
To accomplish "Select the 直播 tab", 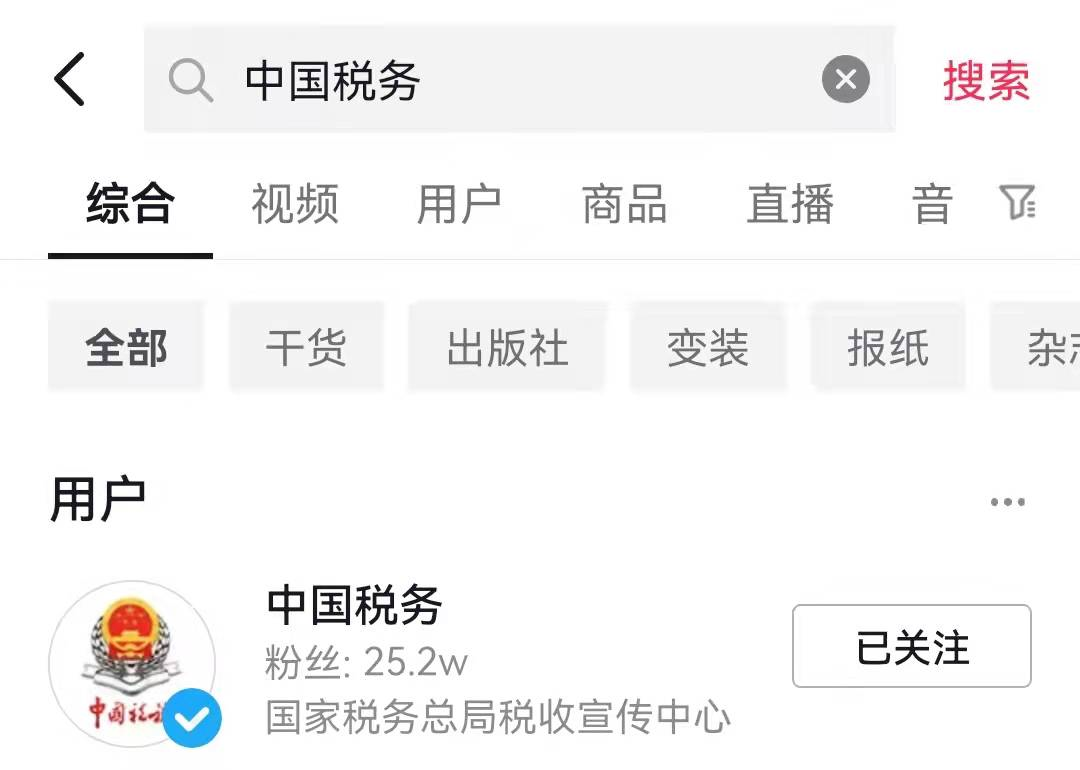I will [790, 204].
